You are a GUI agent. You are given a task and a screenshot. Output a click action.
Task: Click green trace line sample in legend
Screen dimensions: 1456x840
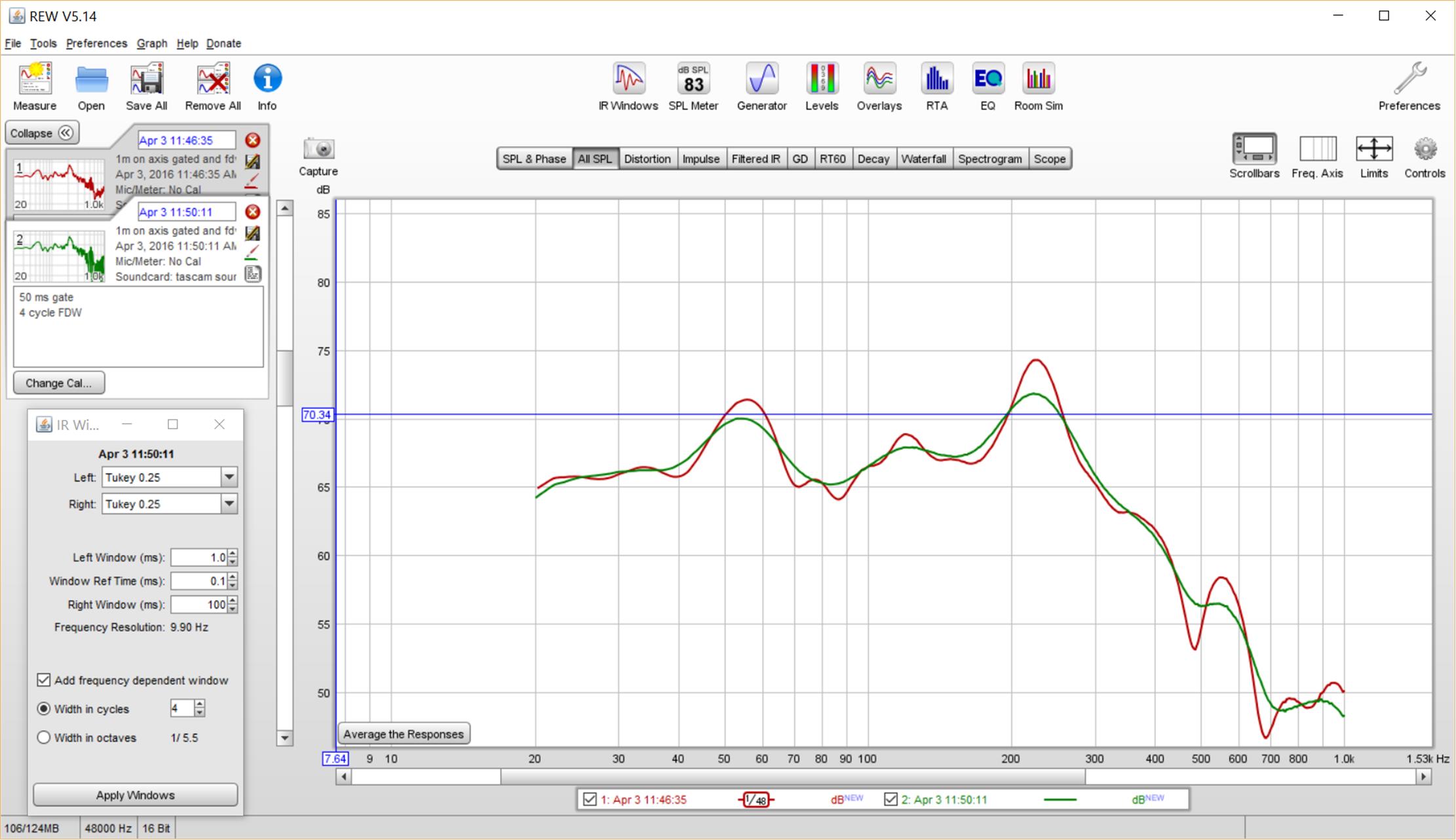[x=1060, y=799]
